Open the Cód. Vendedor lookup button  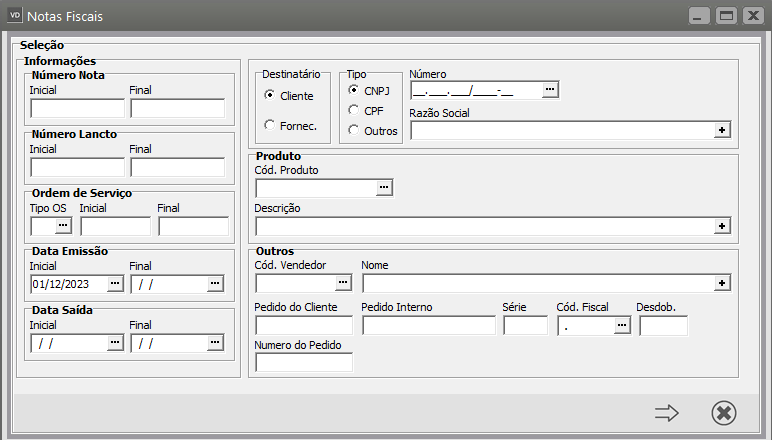click(344, 283)
